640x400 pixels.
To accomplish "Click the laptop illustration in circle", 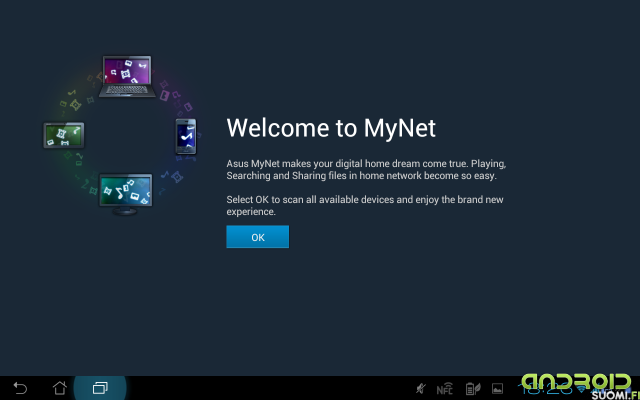I will click(127, 76).
